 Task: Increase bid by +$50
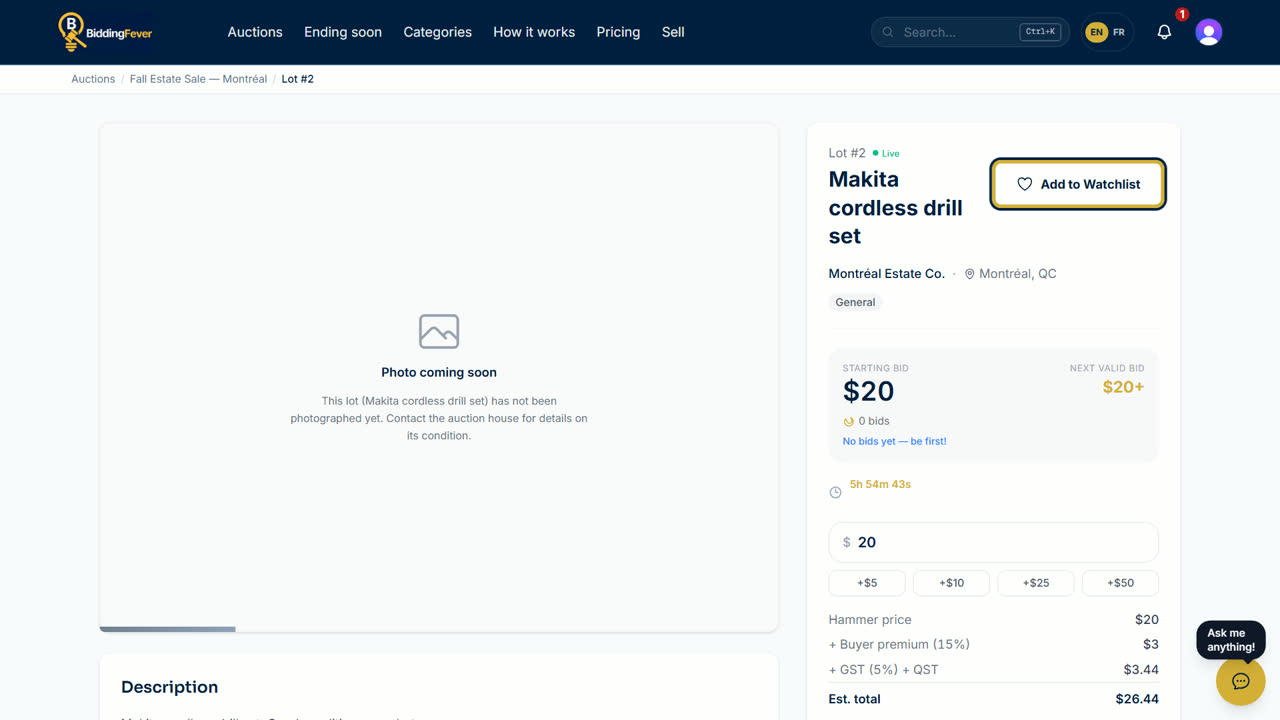(1121, 583)
